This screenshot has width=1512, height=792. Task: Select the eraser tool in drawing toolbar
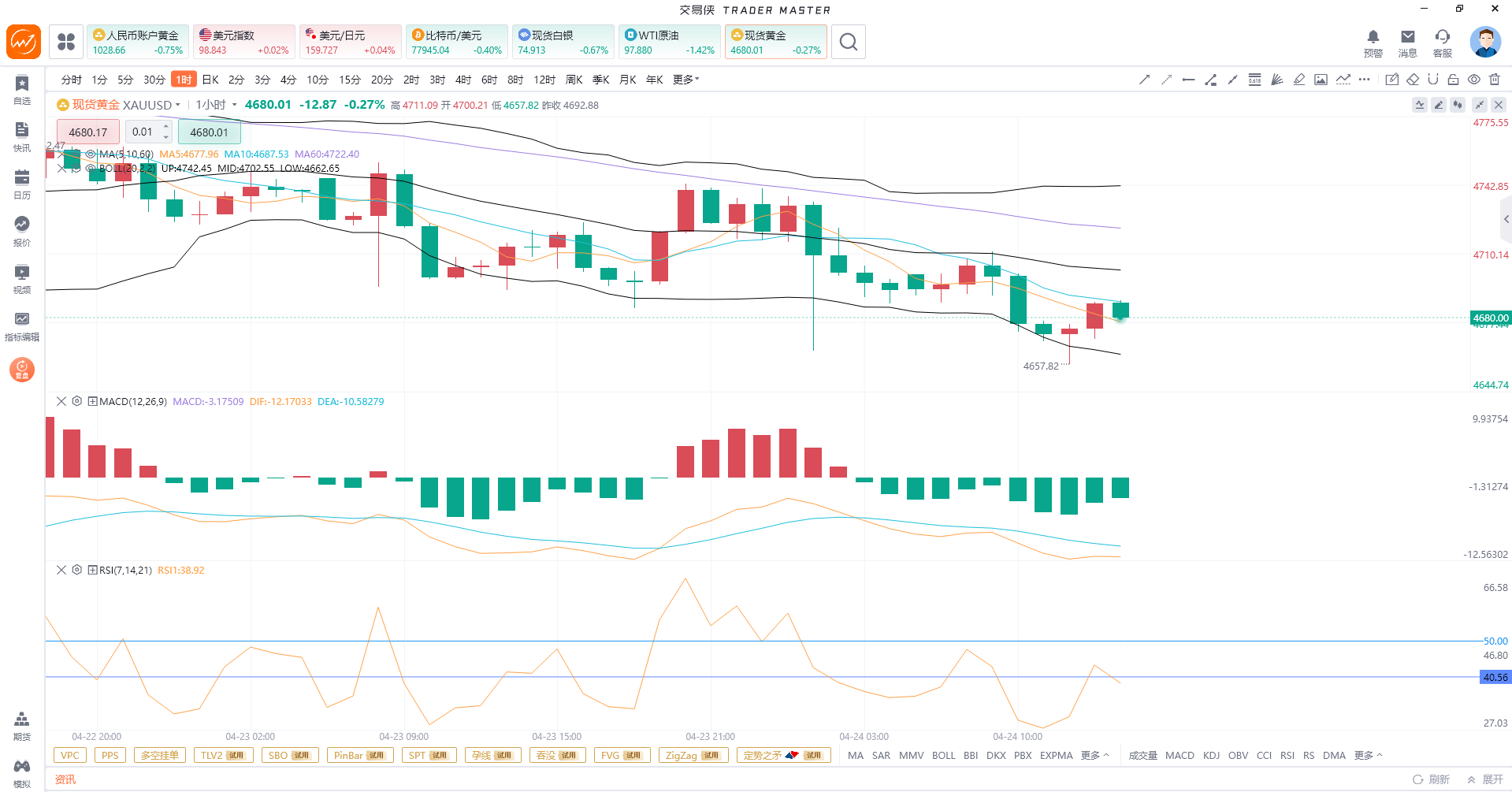(1413, 80)
